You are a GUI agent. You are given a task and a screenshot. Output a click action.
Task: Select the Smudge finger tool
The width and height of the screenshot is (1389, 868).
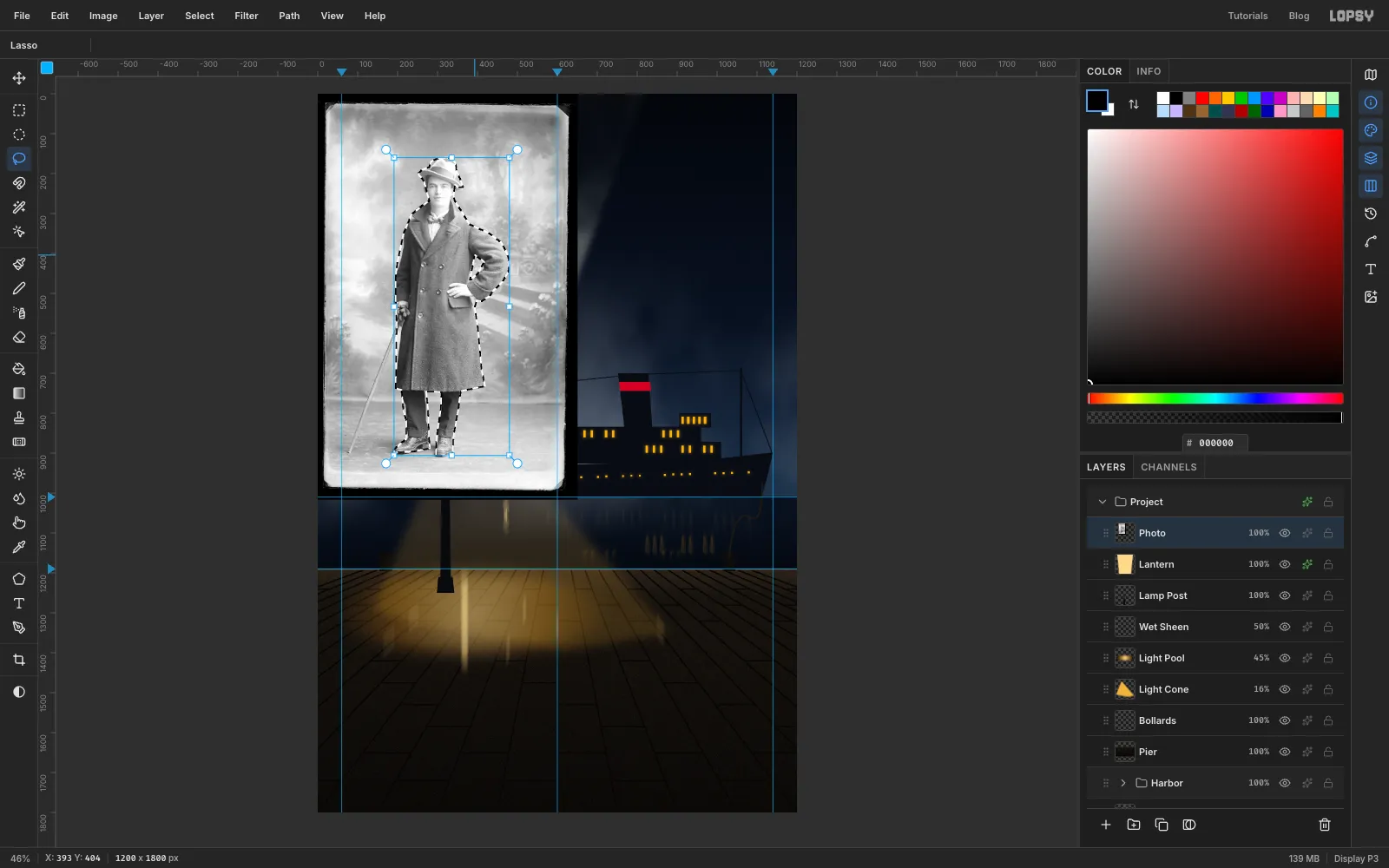[19, 523]
